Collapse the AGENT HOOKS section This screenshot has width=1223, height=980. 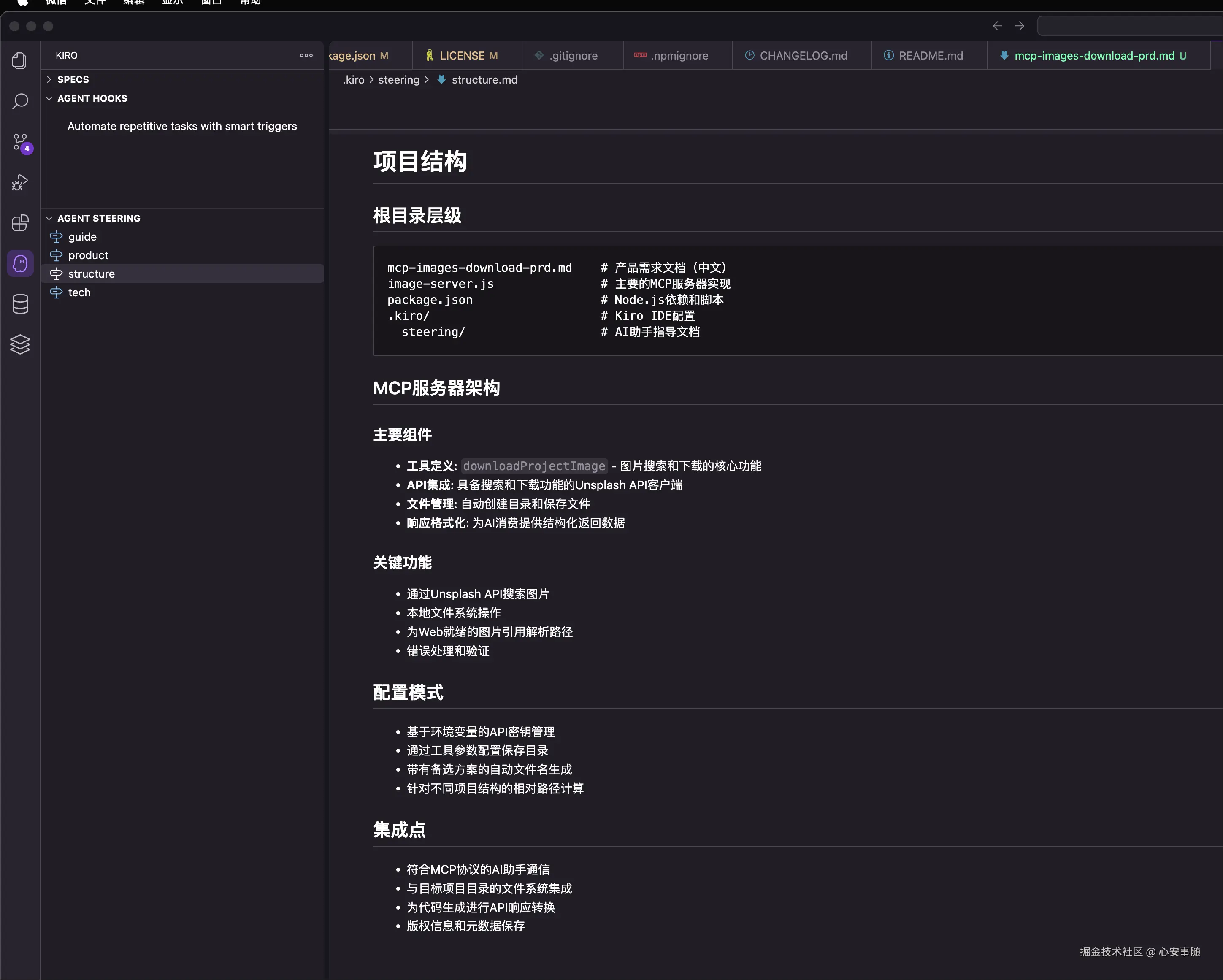[x=92, y=99]
